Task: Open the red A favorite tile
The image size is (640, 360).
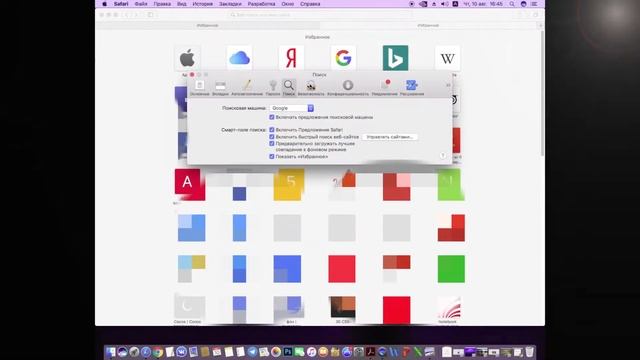Action: tap(190, 184)
